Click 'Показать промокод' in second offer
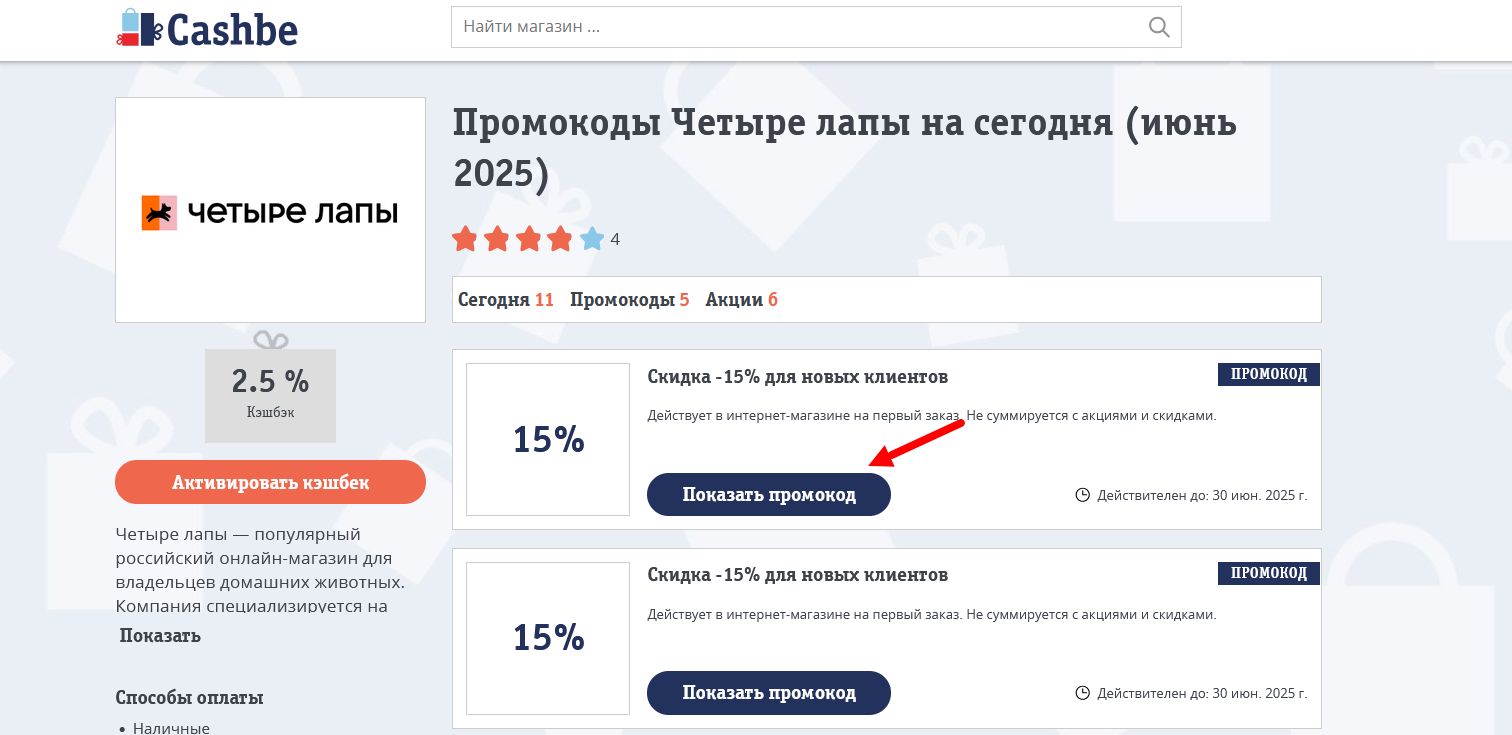Viewport: 1512px width, 735px height. [x=769, y=692]
